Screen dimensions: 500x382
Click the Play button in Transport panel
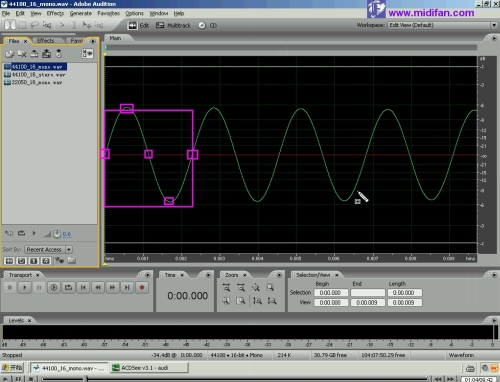pos(24,287)
